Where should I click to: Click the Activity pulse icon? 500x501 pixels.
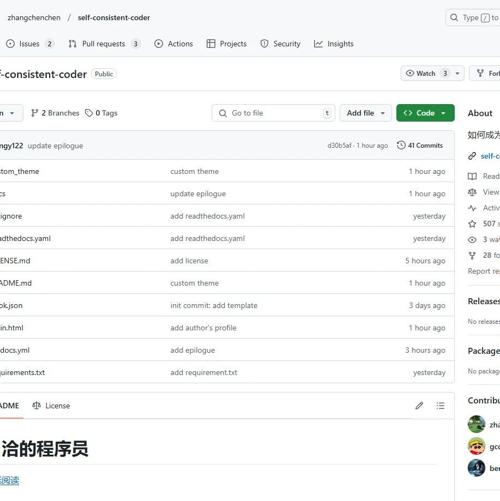click(x=472, y=208)
